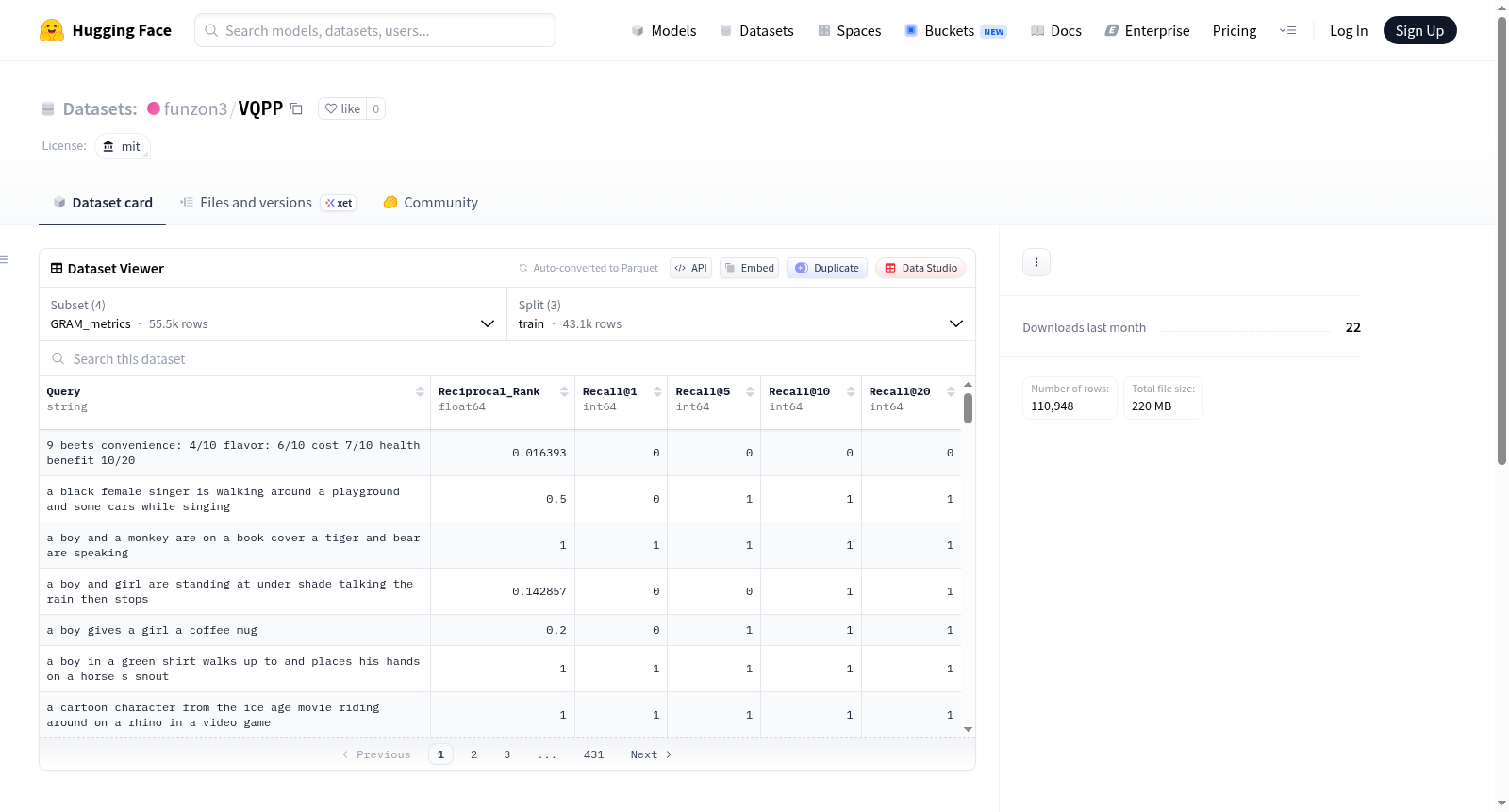Image resolution: width=1509 pixels, height=812 pixels.
Task: Open the Datasets menu item
Action: point(756,30)
